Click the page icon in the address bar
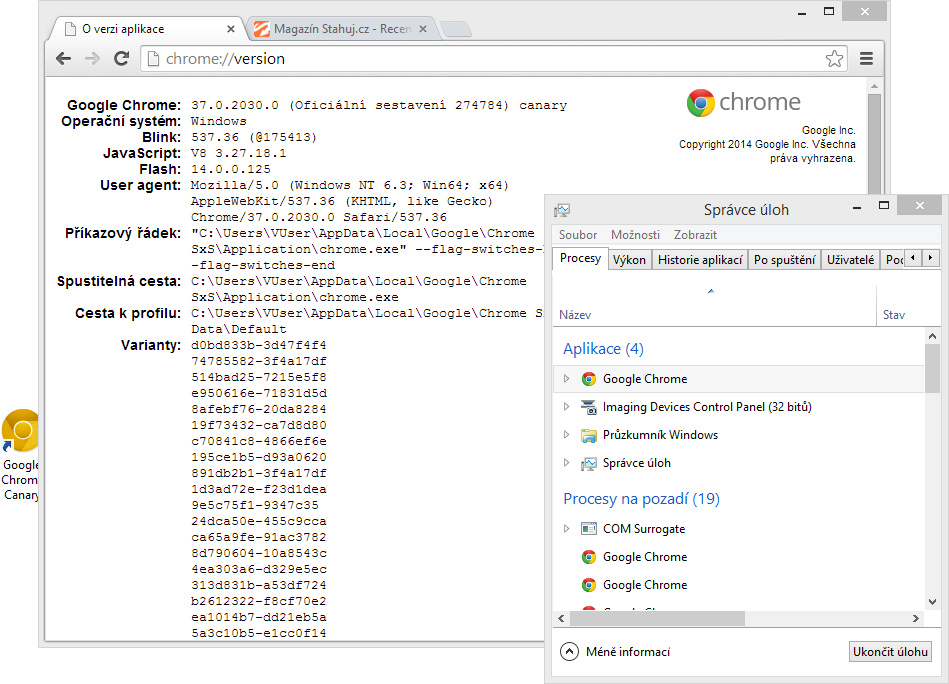 tap(154, 59)
